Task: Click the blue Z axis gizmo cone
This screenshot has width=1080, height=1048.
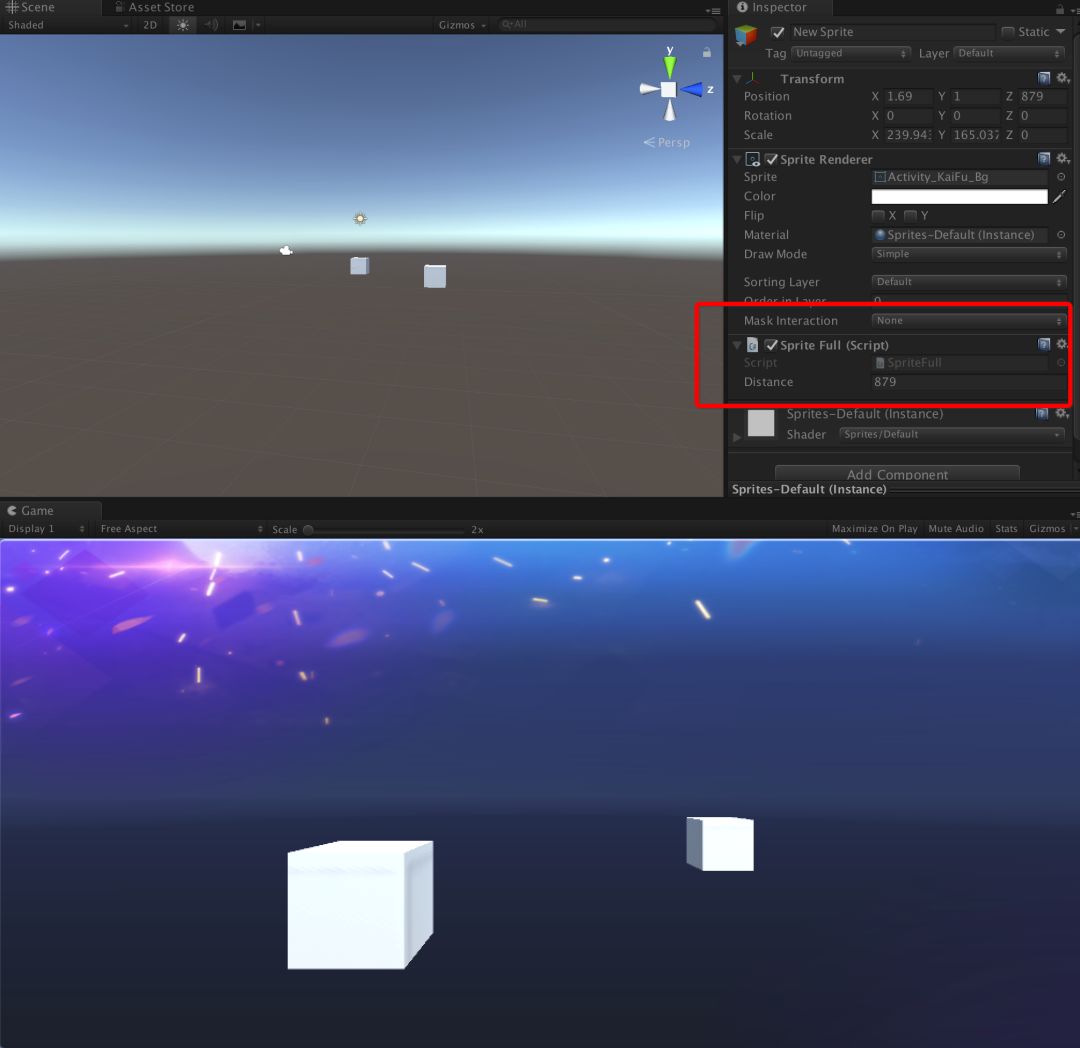Action: click(692, 89)
